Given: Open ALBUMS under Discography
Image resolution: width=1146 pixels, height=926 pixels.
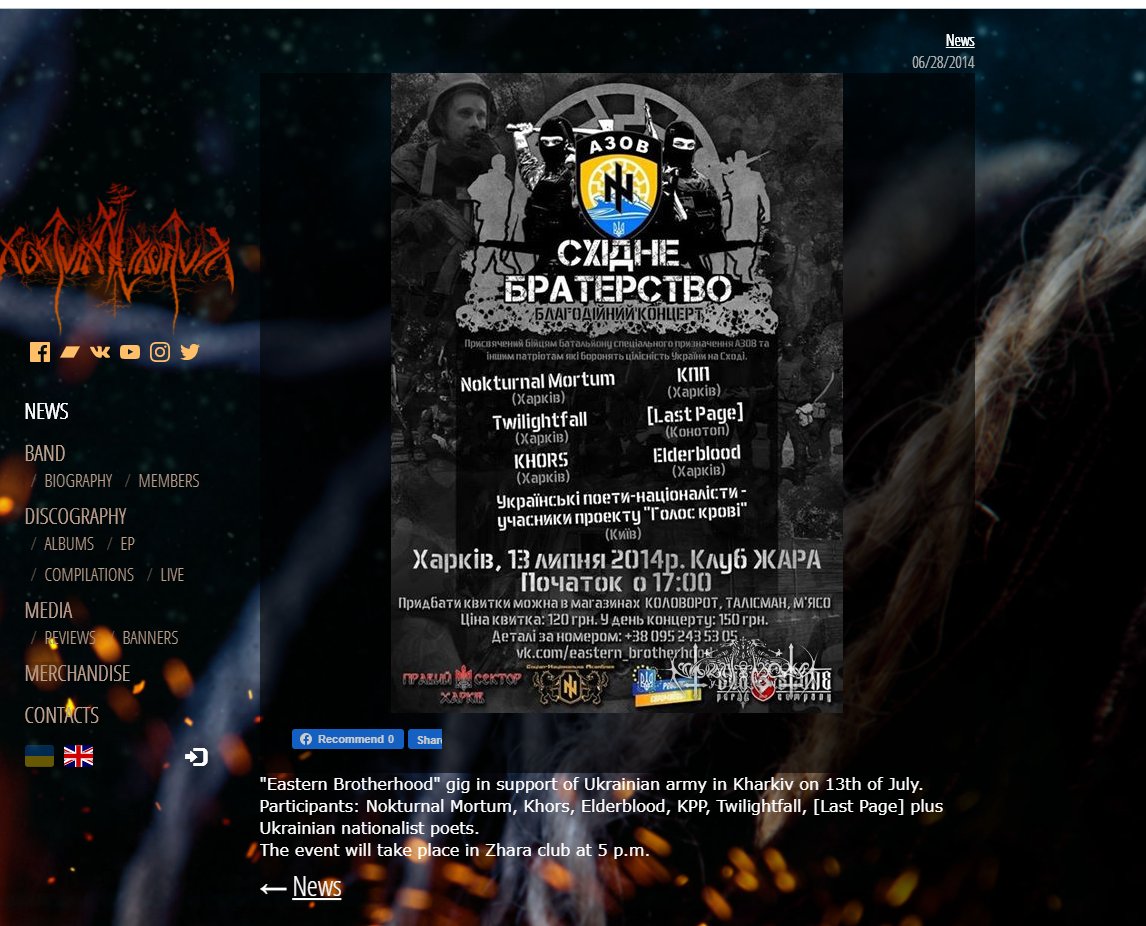Looking at the screenshot, I should 69,544.
